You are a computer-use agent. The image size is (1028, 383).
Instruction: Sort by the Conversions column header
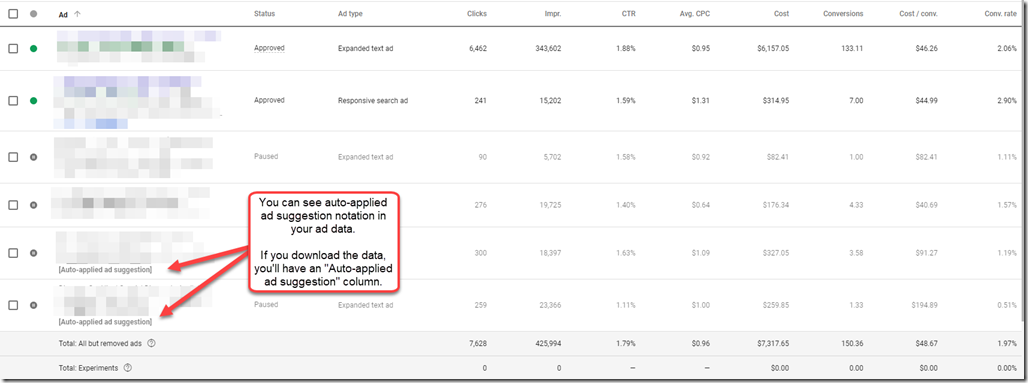(843, 14)
